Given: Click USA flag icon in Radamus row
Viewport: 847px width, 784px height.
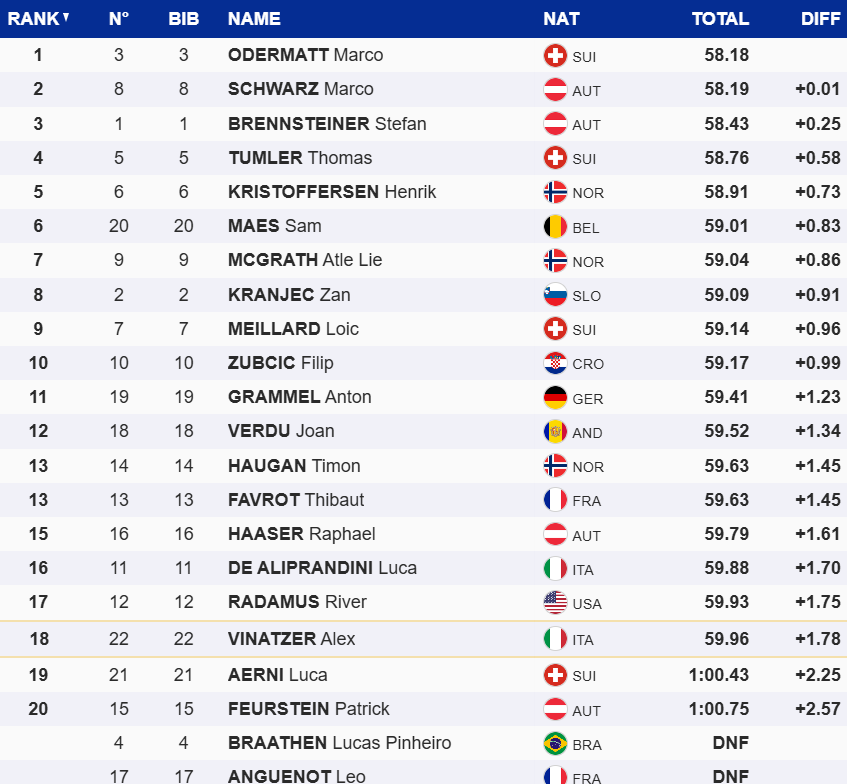Looking at the screenshot, I should [555, 602].
